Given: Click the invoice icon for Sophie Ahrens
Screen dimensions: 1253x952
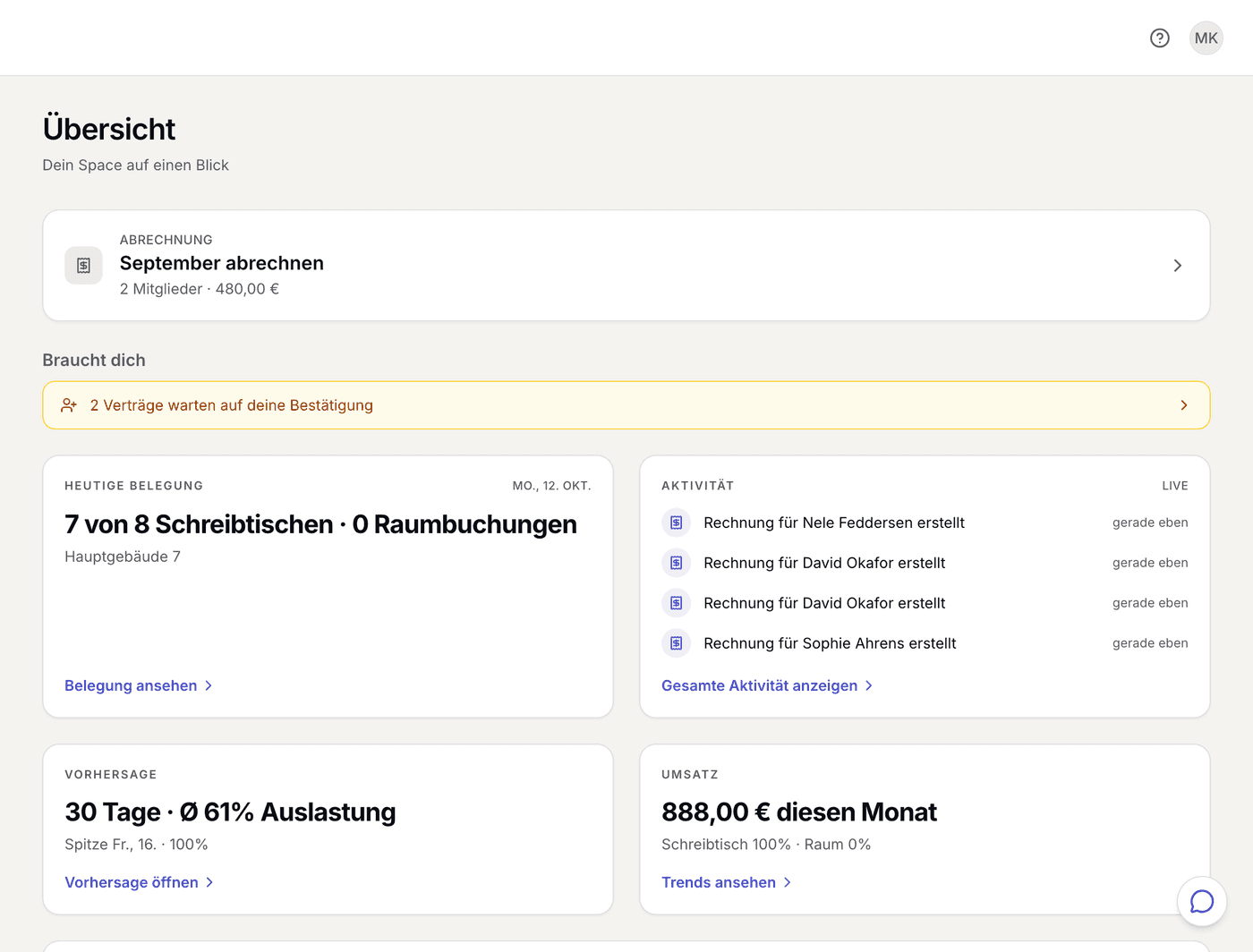Looking at the screenshot, I should [676, 643].
